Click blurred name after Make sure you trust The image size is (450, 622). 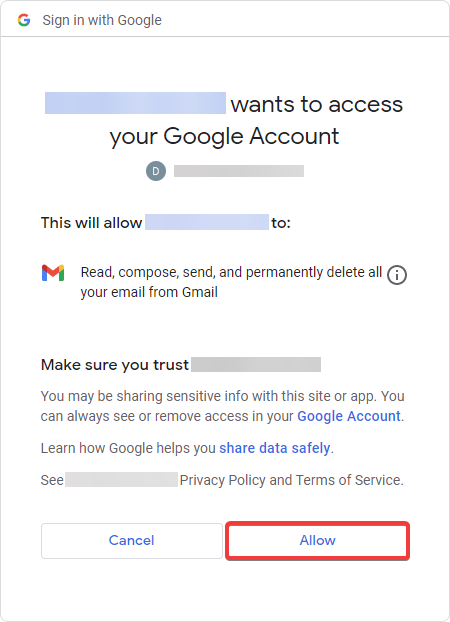pyautogui.click(x=256, y=364)
